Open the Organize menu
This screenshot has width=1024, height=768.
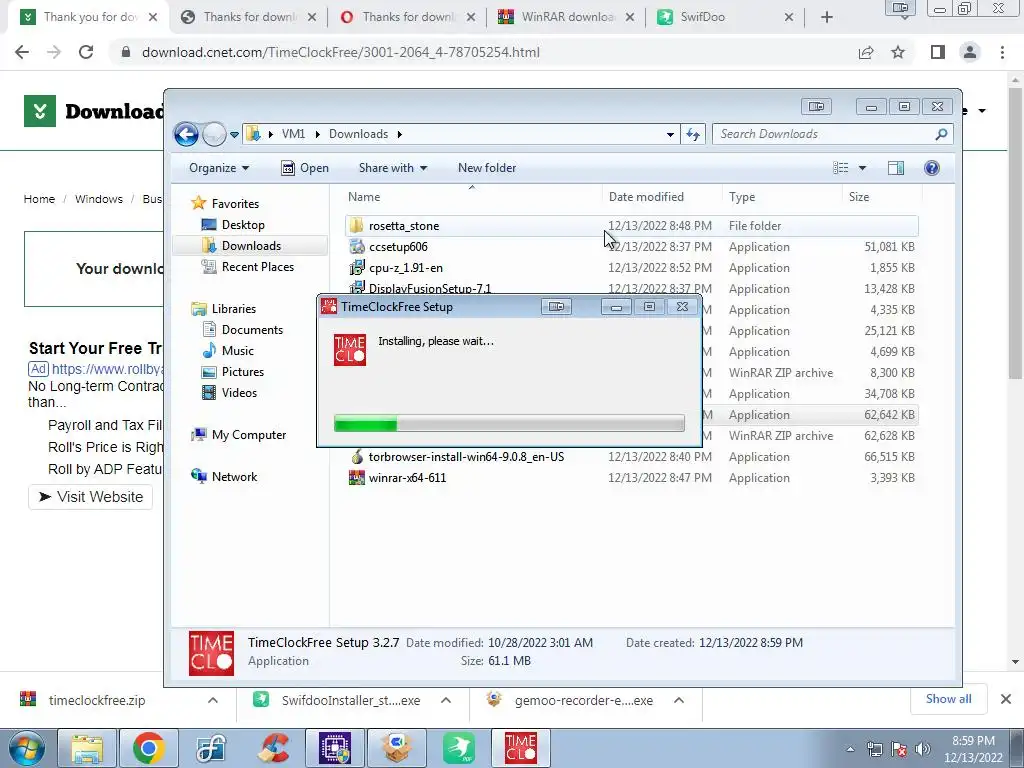(219, 168)
